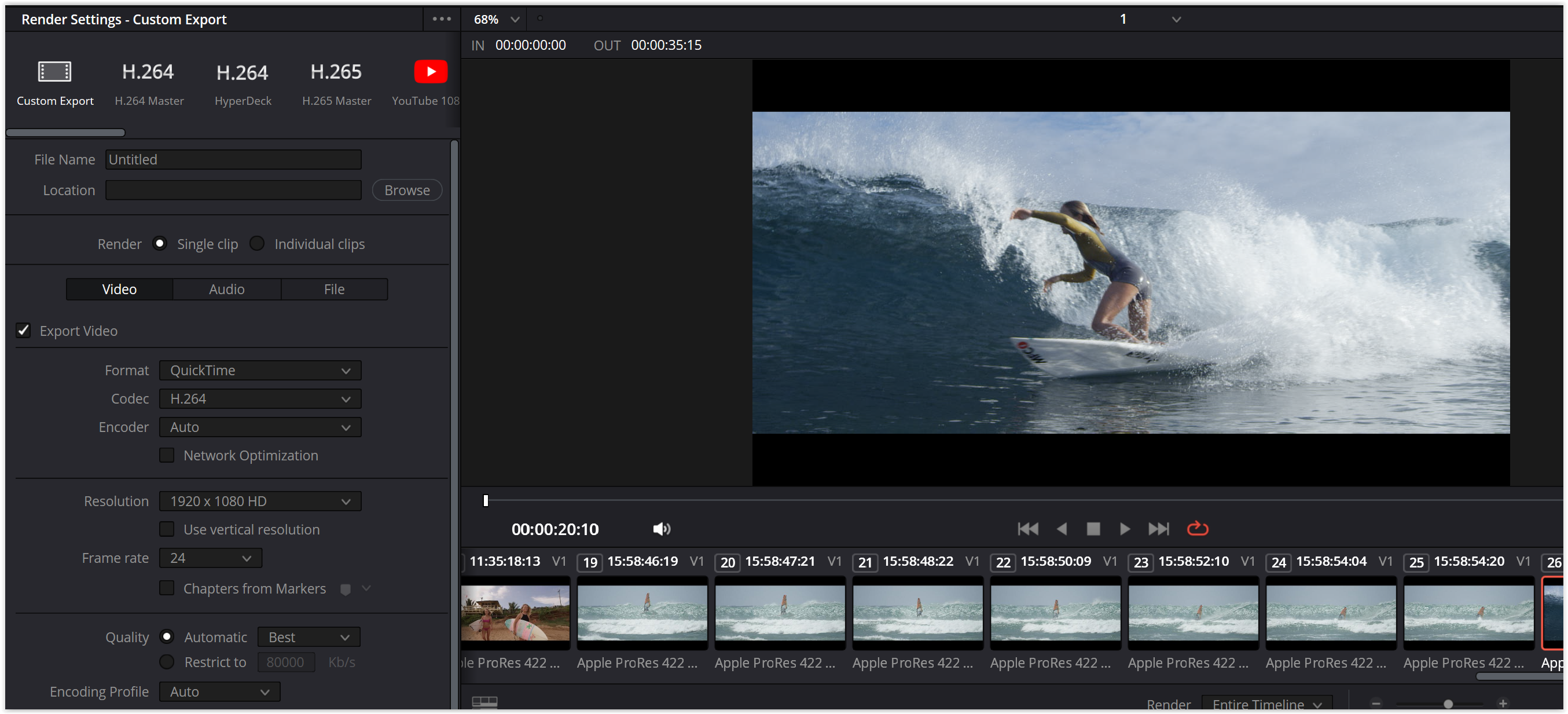Select the Individual clips render option
Screen dimensions: 1568x714
[x=258, y=244]
